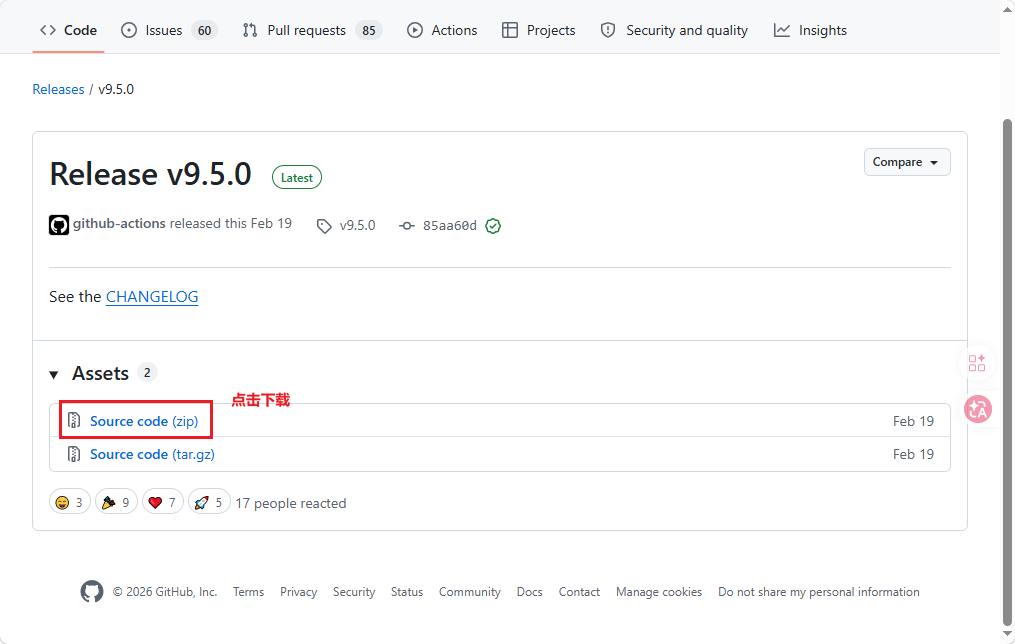This screenshot has height=644, width=1015.
Task: Open commit 85aa60d
Action: tap(449, 225)
